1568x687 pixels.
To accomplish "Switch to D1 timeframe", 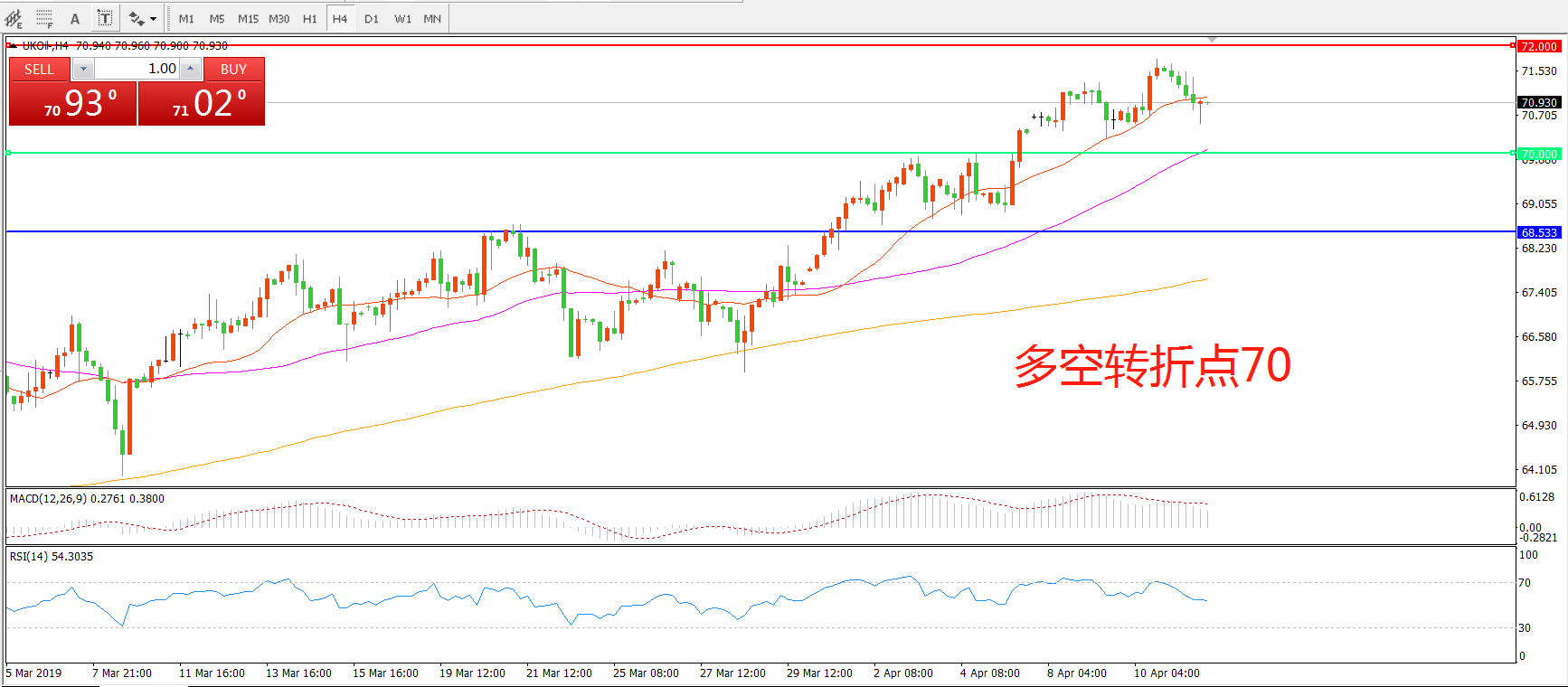I will (371, 18).
